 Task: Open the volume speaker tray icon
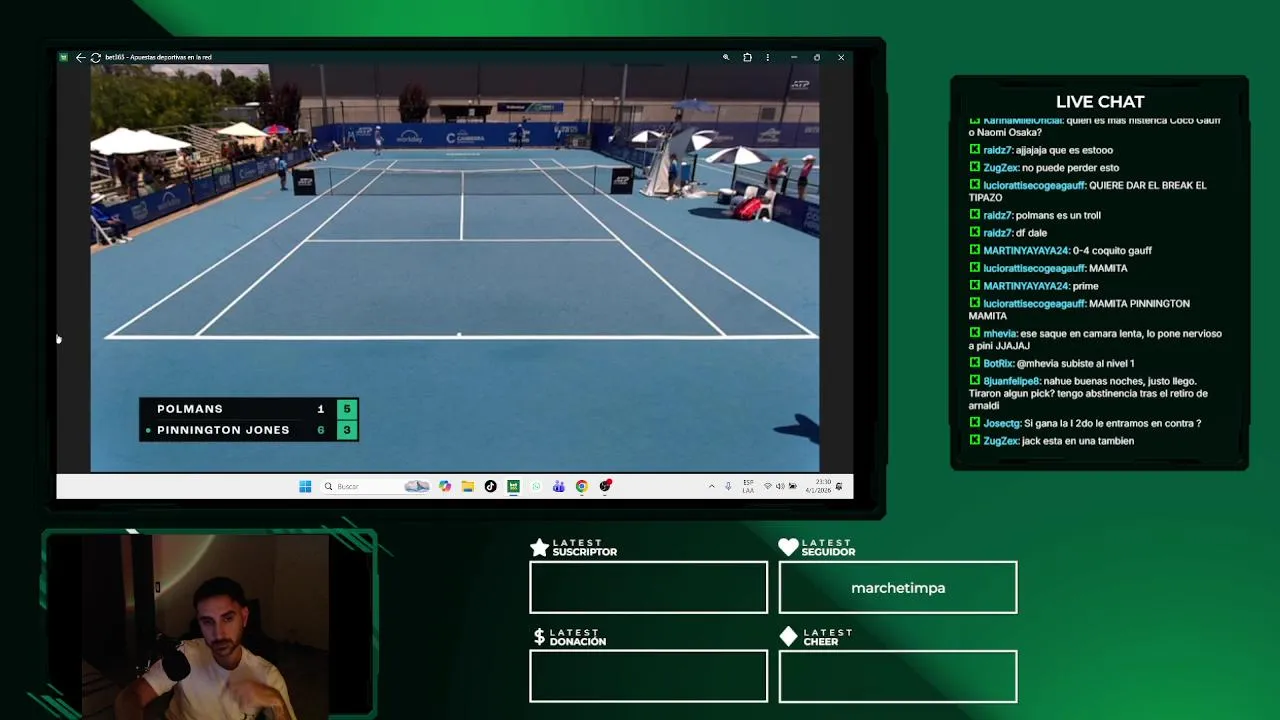click(780, 486)
